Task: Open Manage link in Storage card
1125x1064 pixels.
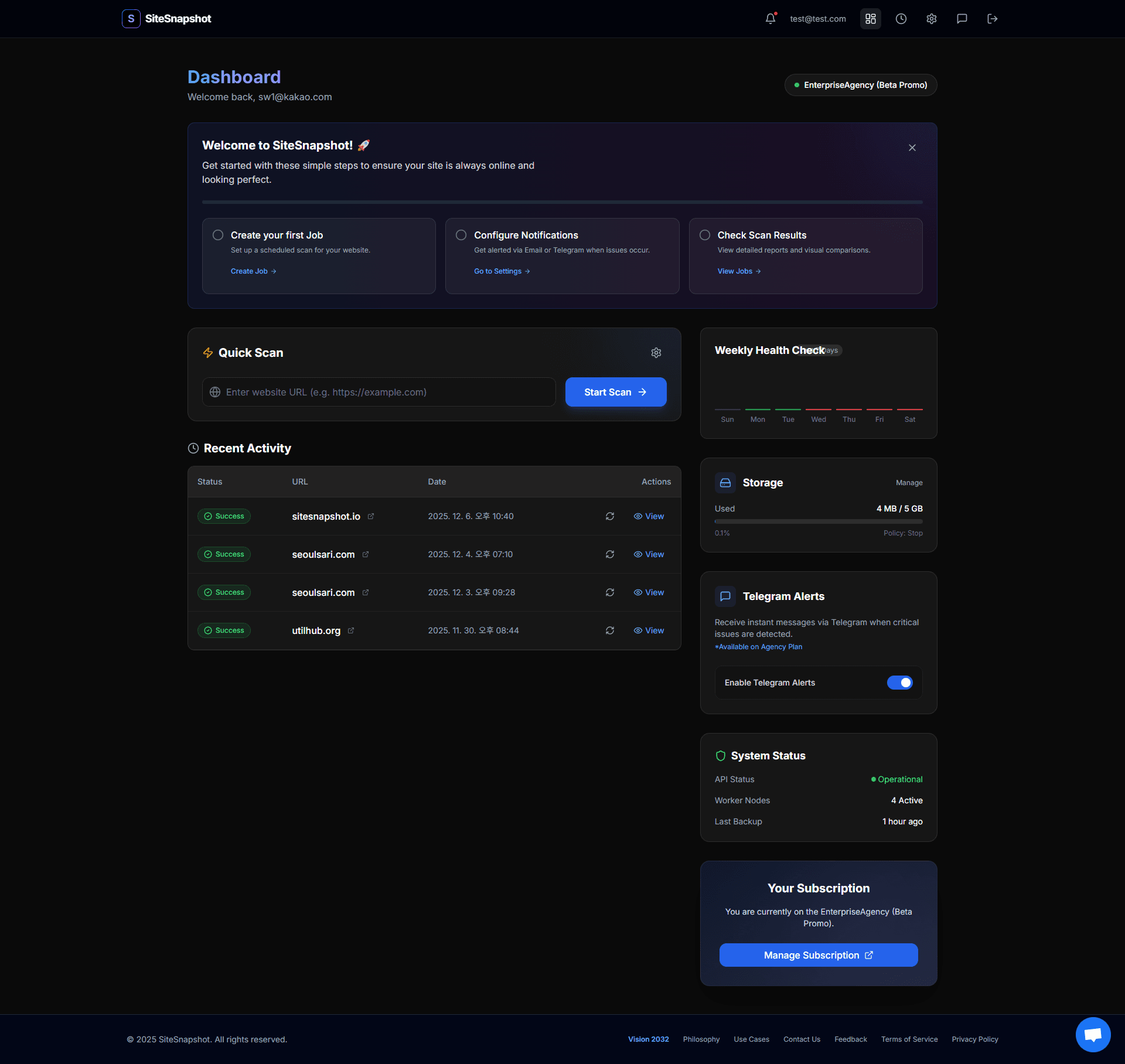Action: pos(909,482)
